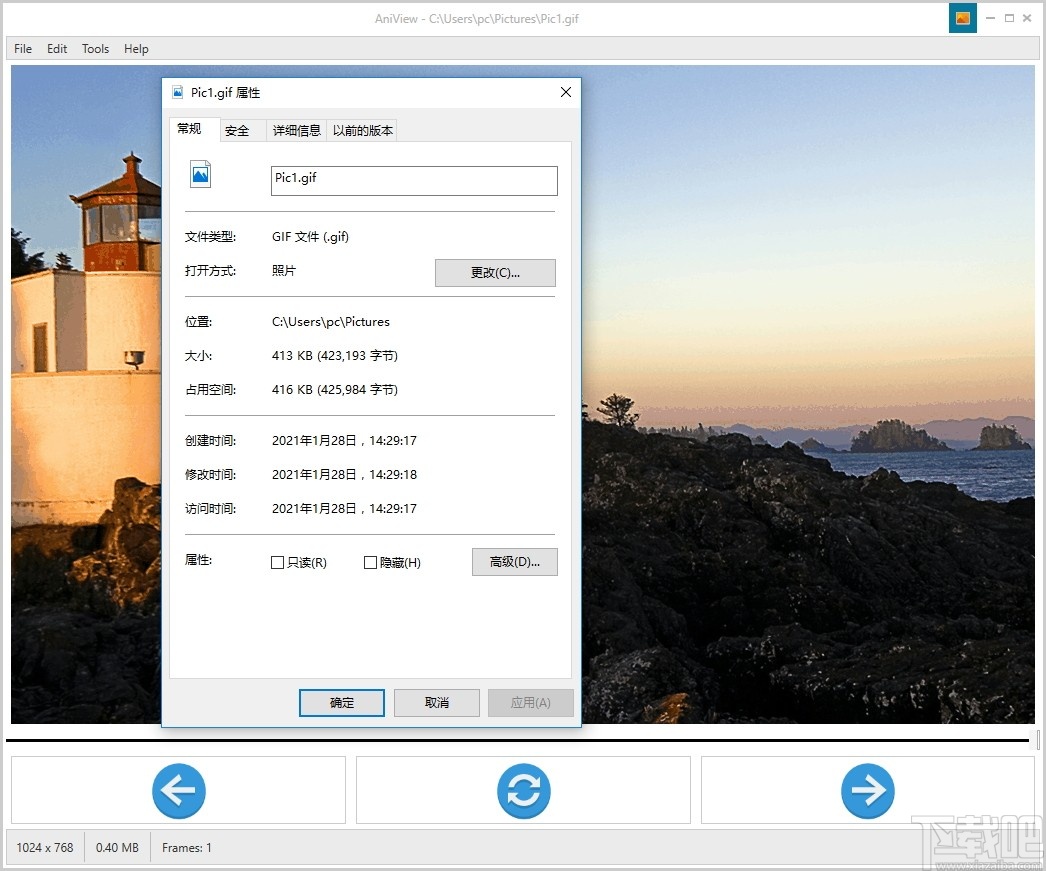Click the GIF file type icon in dialog
This screenshot has height=871, width=1046.
tap(200, 175)
